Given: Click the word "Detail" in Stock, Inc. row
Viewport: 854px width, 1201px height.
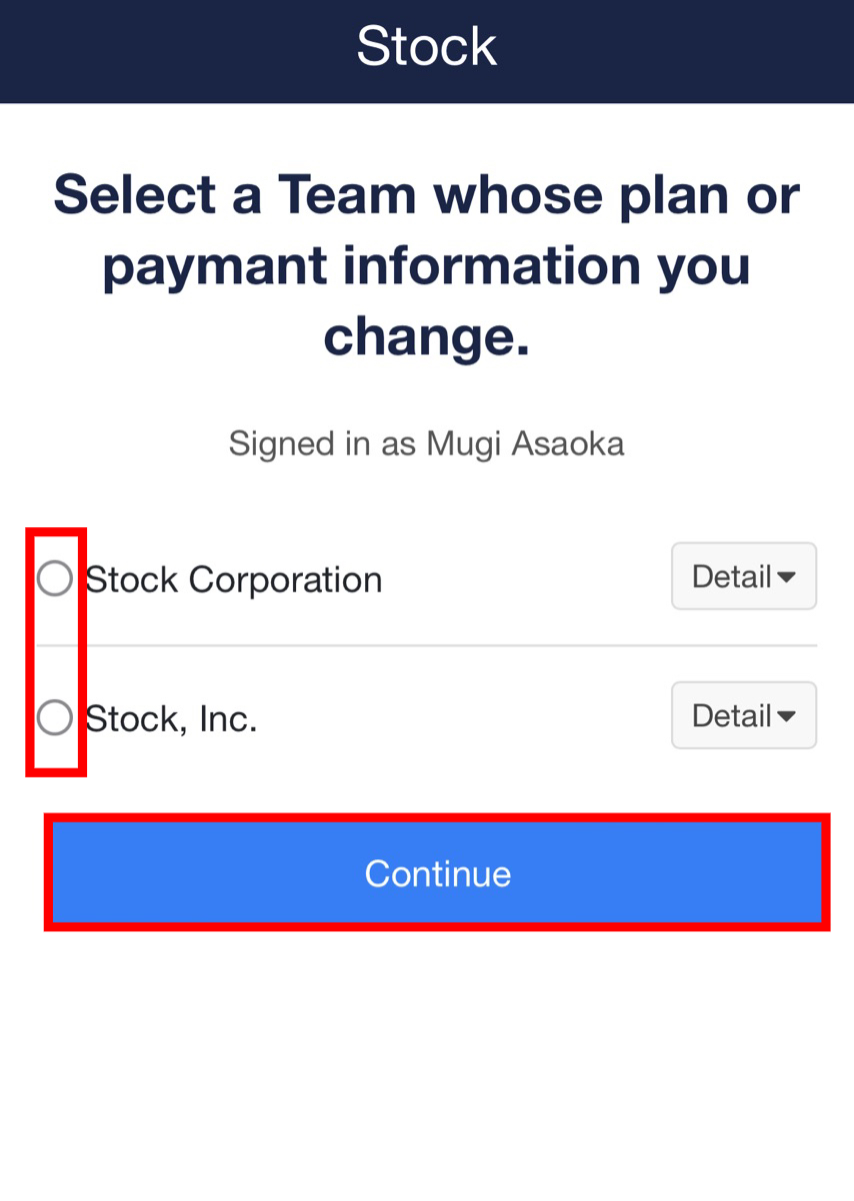Looking at the screenshot, I should [x=731, y=717].
